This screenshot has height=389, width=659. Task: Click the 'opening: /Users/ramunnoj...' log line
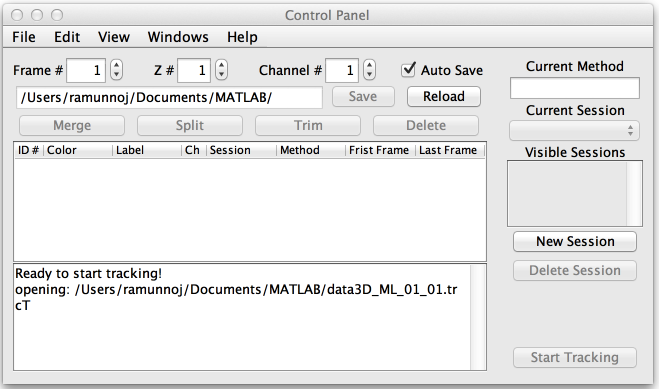coord(236,297)
